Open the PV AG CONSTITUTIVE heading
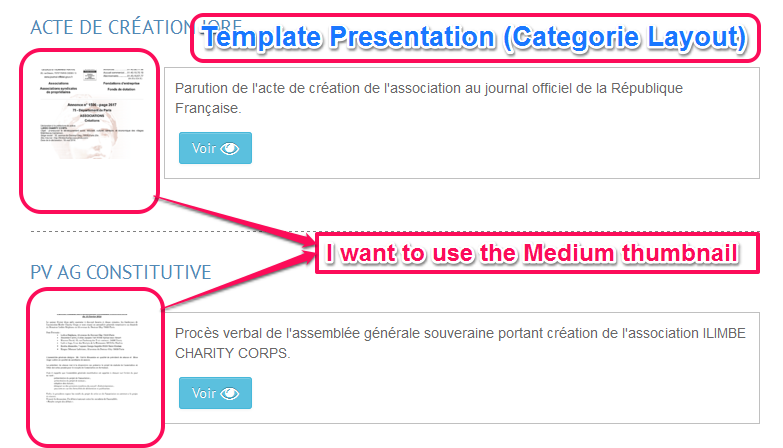This screenshot has width=783, height=448. tap(121, 273)
